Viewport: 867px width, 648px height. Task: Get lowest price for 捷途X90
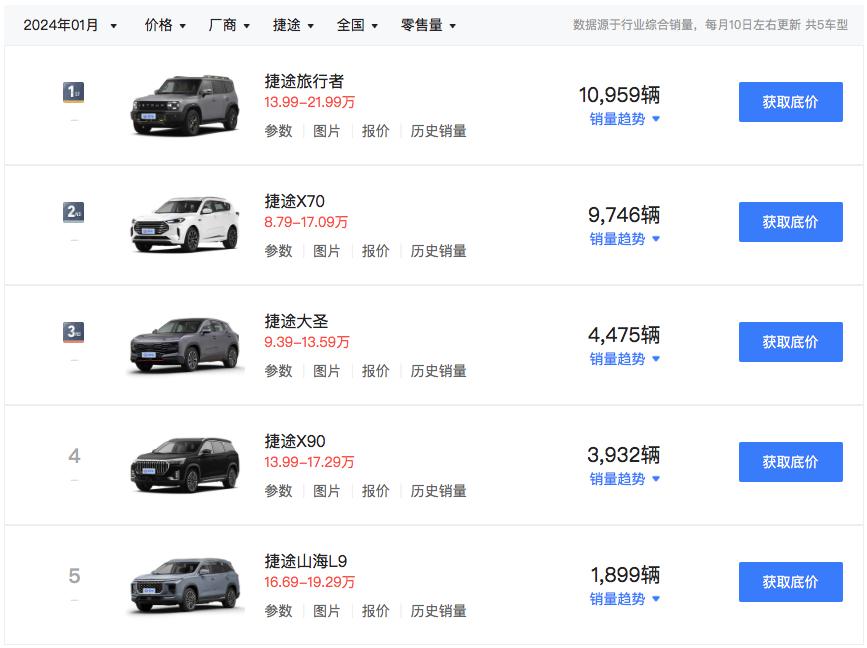click(x=790, y=462)
